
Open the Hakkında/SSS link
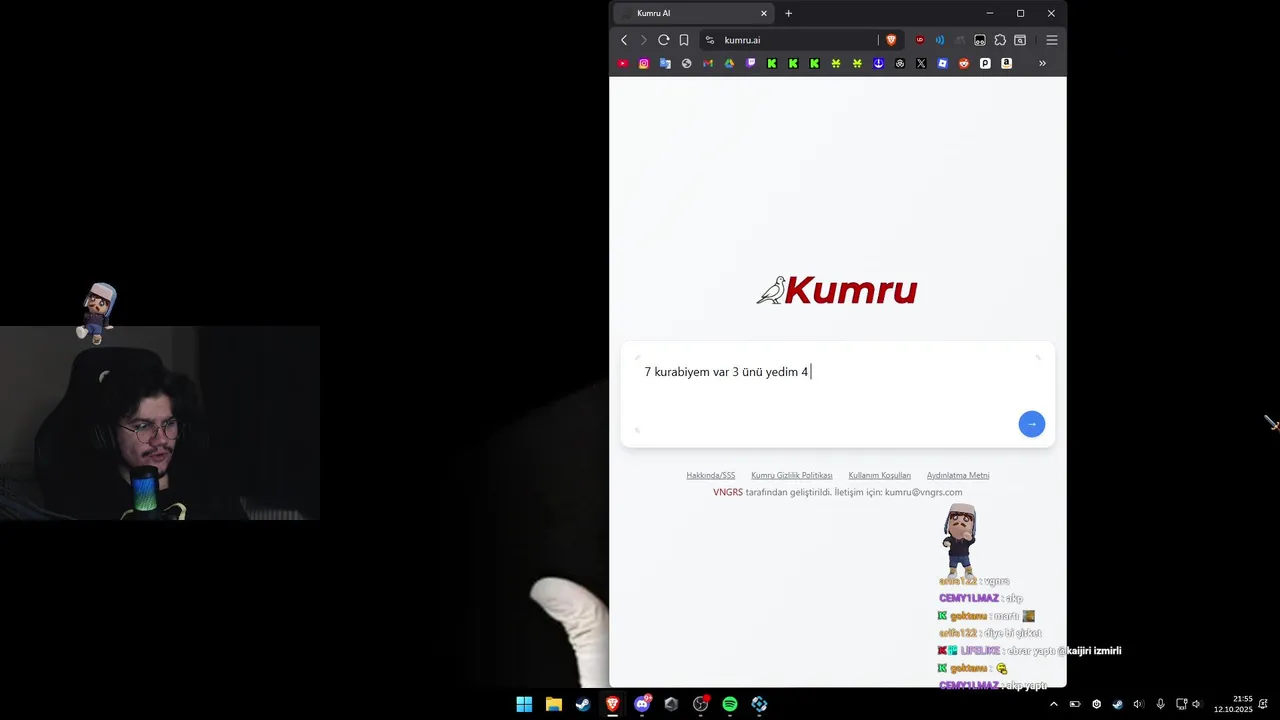point(711,475)
